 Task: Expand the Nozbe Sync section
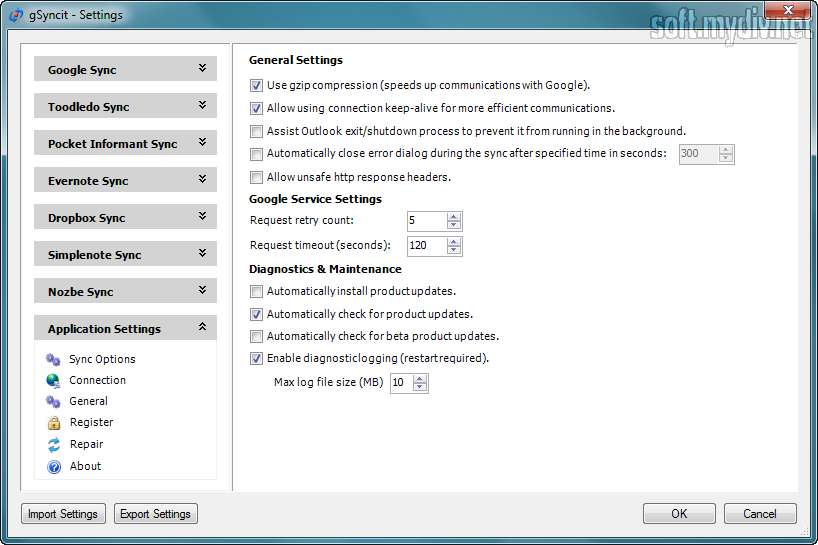[x=125, y=291]
